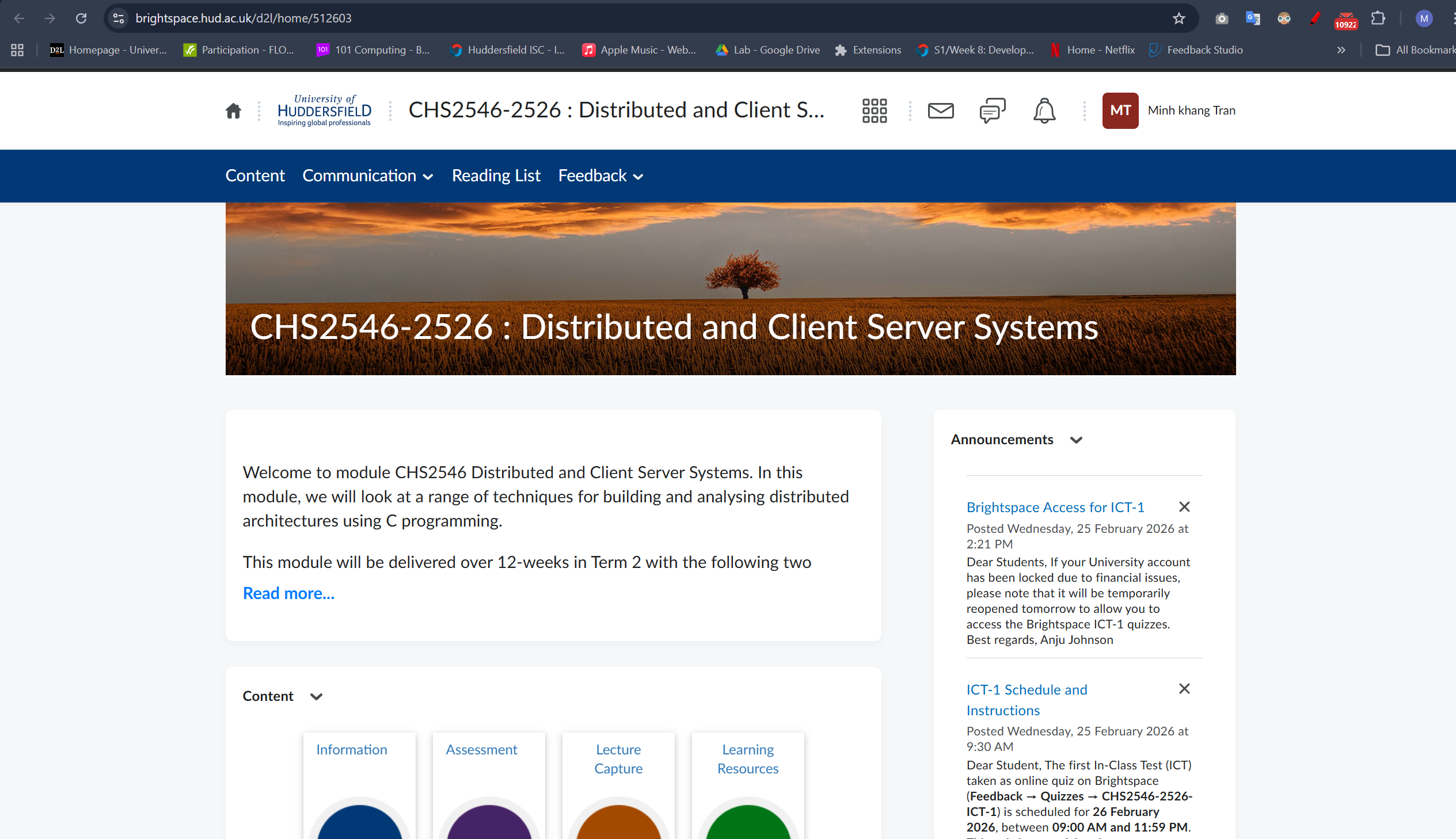
Task: Expand the Feedback dropdown menu
Action: coord(600,176)
